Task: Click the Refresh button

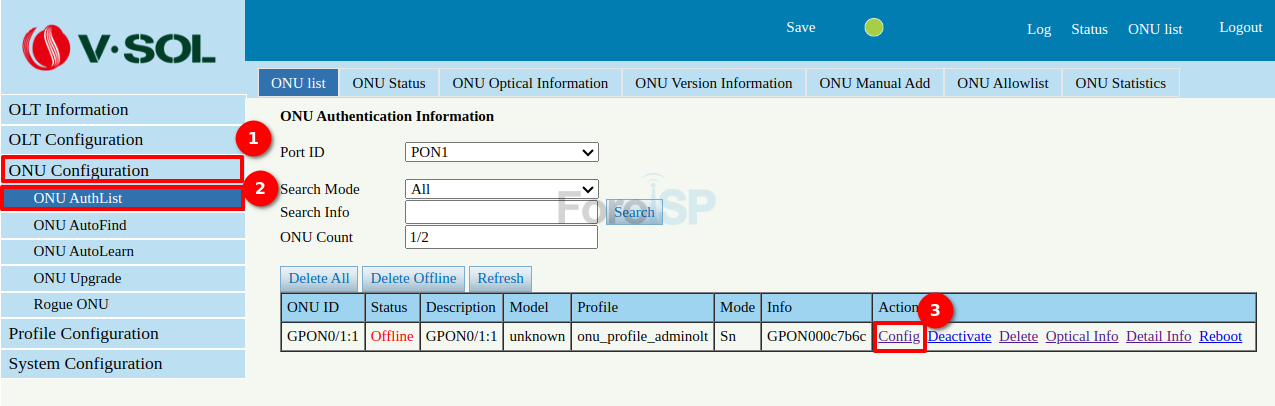Action: coord(500,278)
